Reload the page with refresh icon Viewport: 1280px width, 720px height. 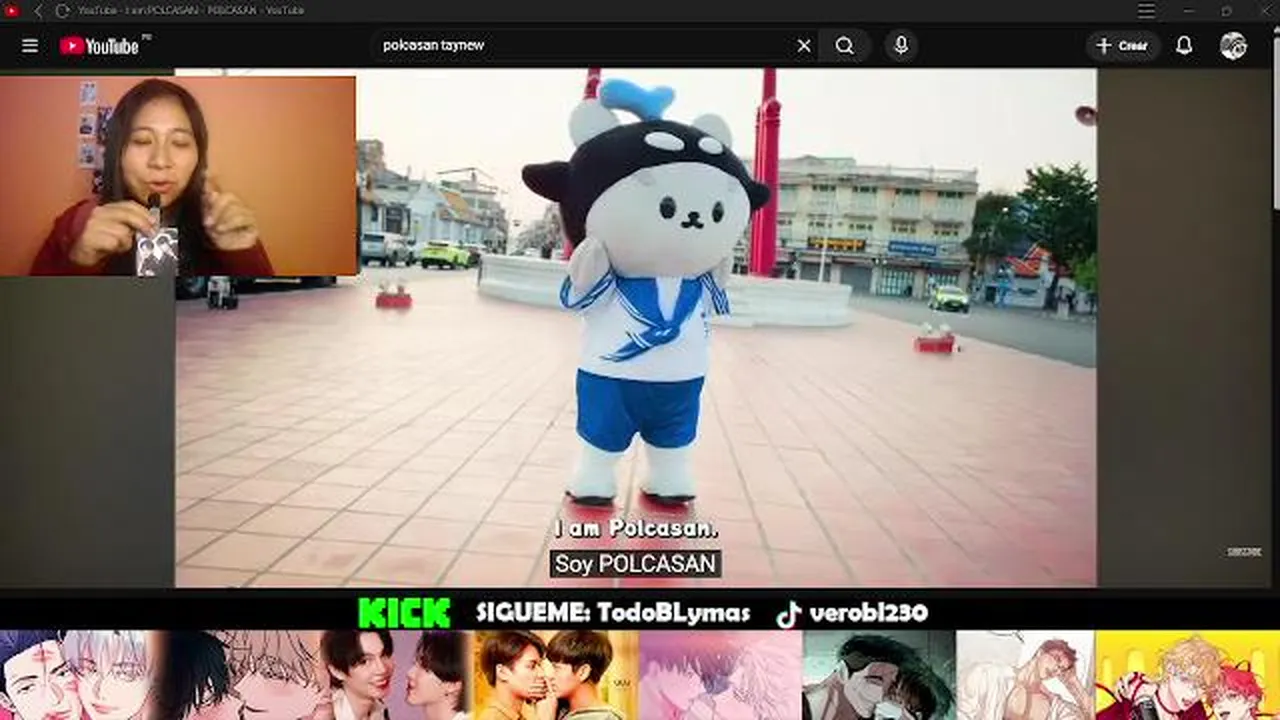(x=62, y=11)
